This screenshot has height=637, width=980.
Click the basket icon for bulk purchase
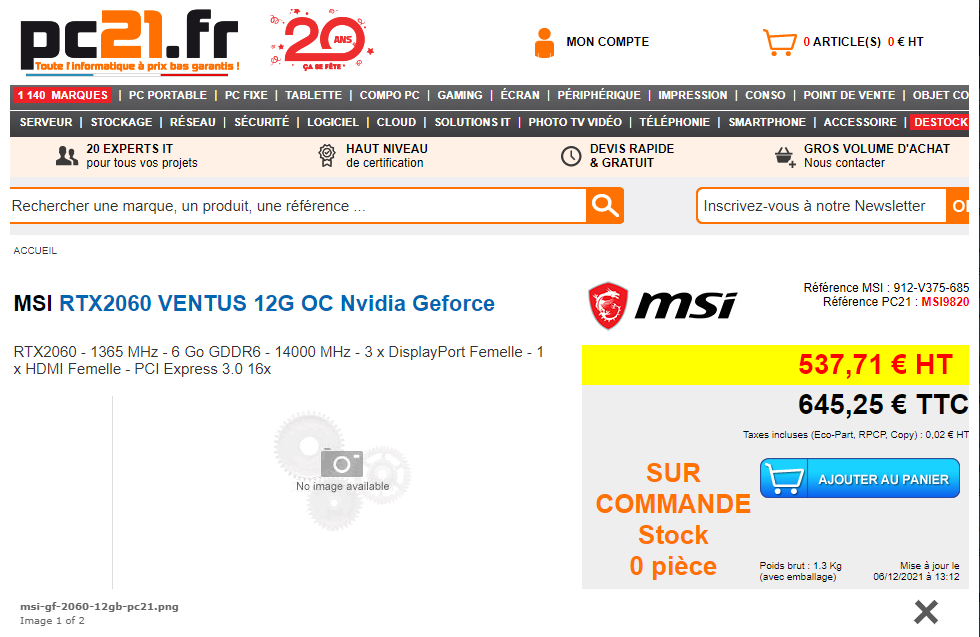tap(785, 156)
